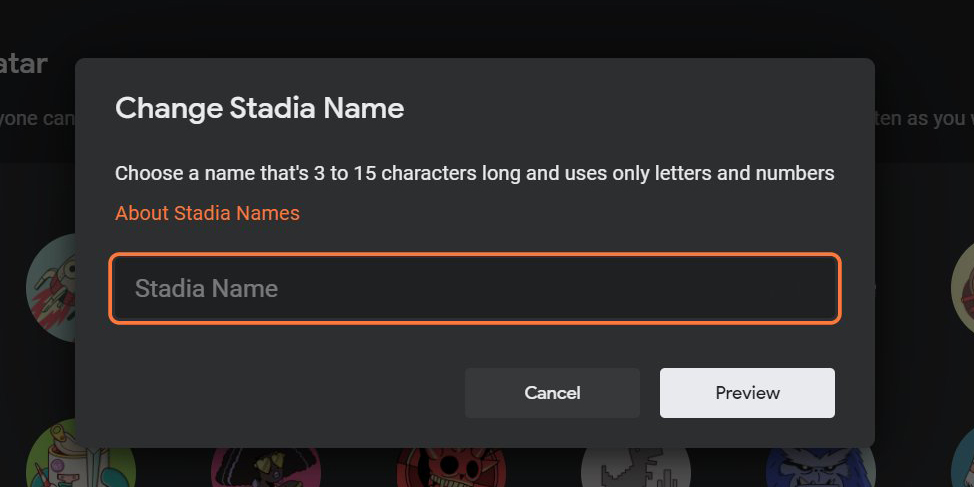
Task: Pick the teal avatar in bottom-right corner
Action: tap(962, 462)
